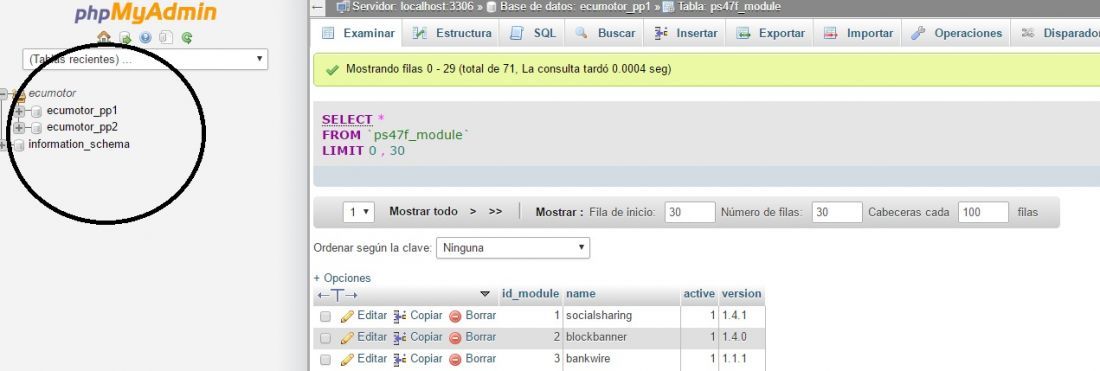Expand the ecumotor_pp2 database node
Image resolution: width=1100 pixels, height=371 pixels.
20,128
